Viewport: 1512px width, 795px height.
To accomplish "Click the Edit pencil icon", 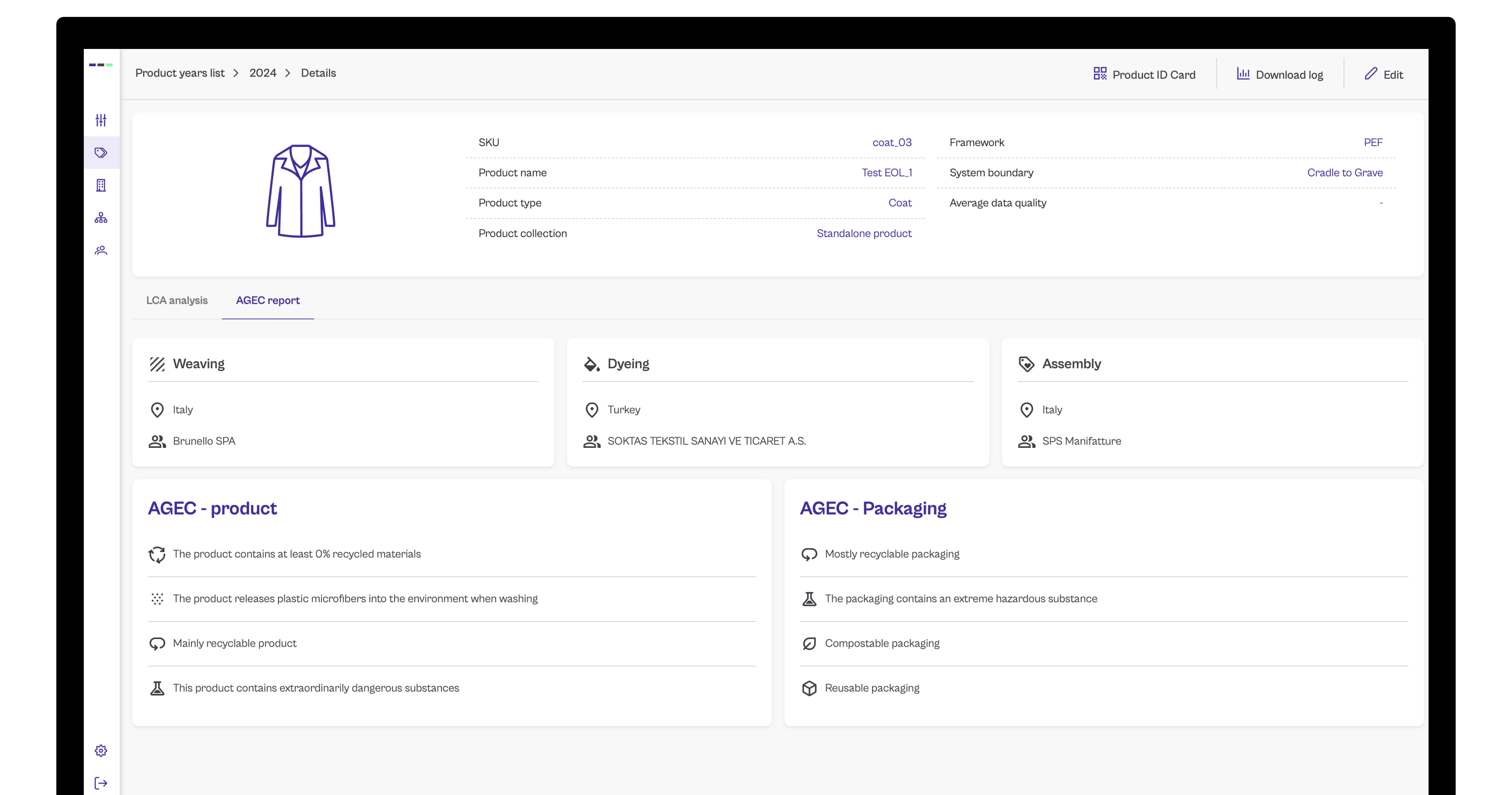I will [x=1370, y=73].
